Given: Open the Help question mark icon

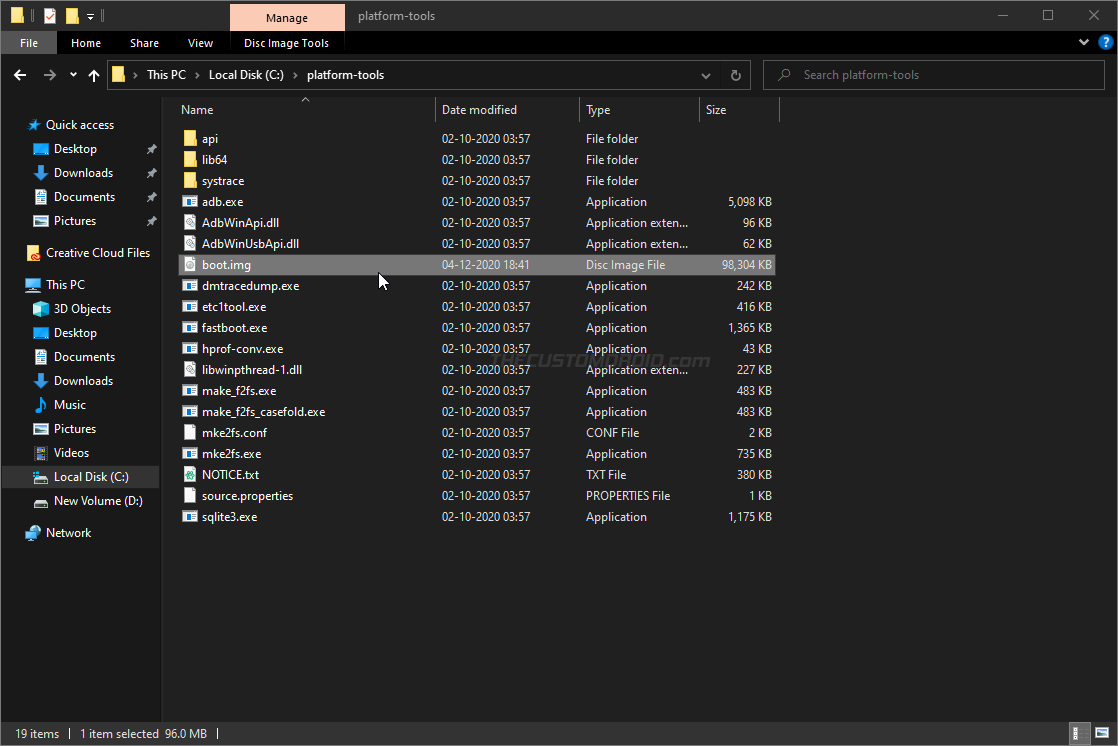Looking at the screenshot, I should tap(1105, 42).
